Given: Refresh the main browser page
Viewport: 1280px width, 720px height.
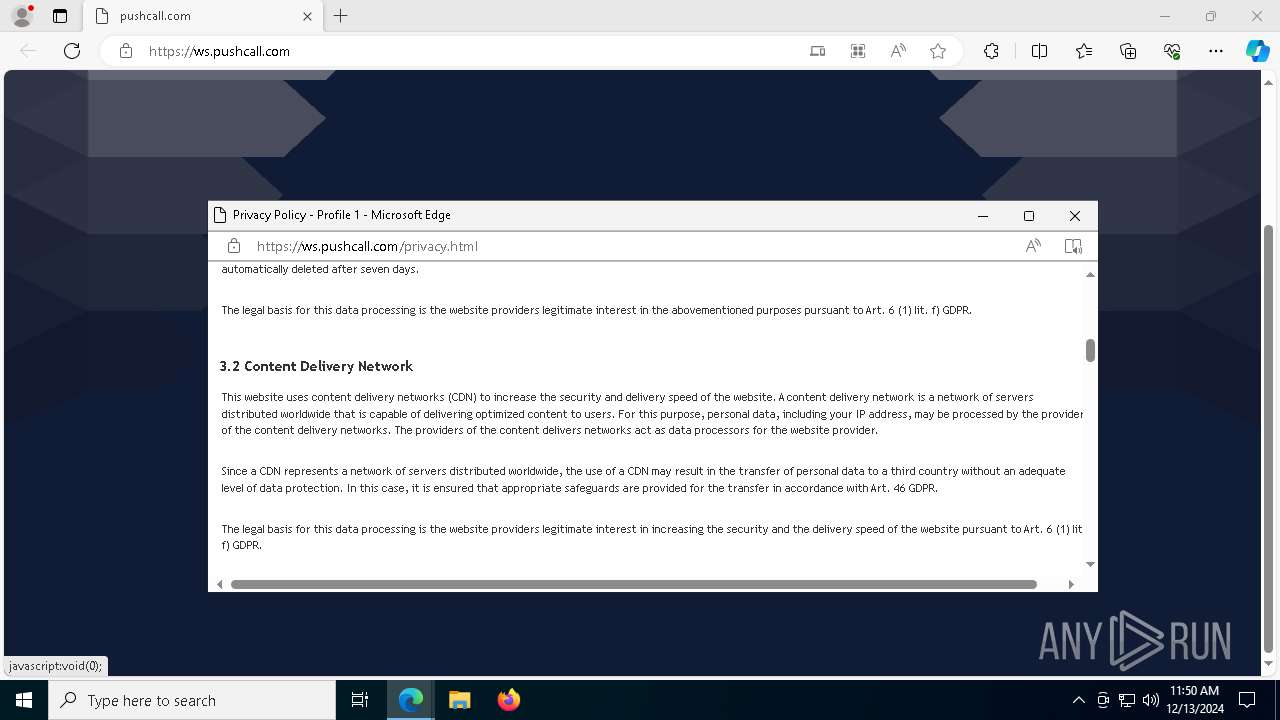Looking at the screenshot, I should click(72, 51).
